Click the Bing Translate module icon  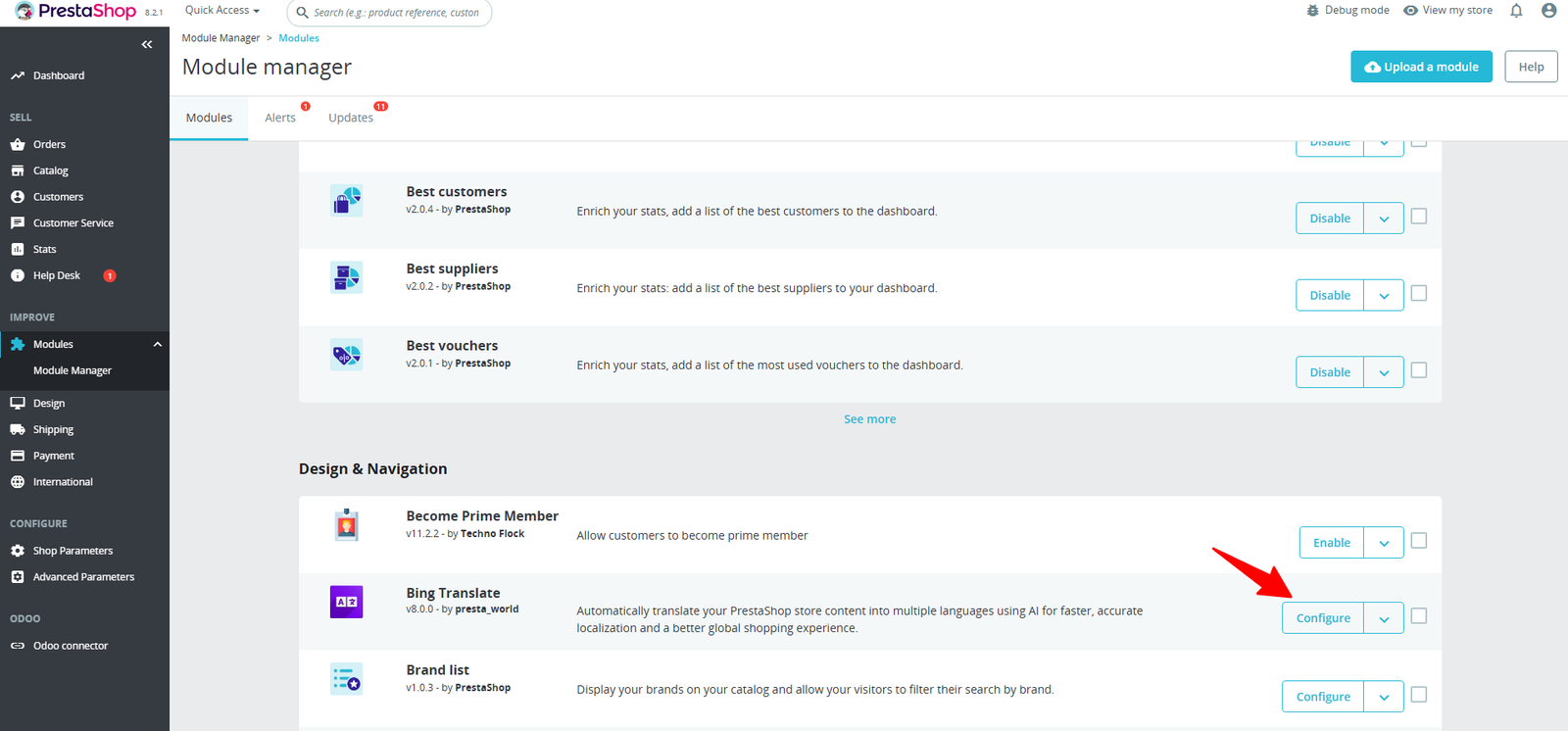tap(346, 602)
